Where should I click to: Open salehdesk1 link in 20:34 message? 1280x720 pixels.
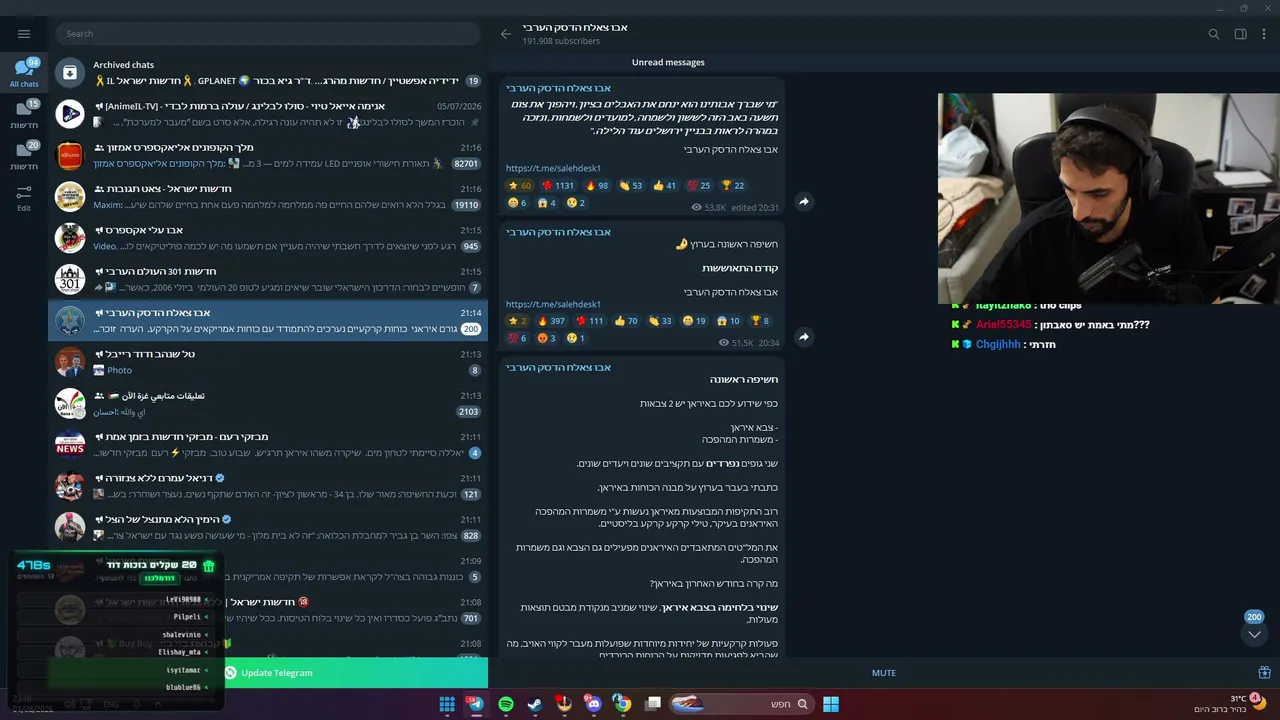pyautogui.click(x=553, y=304)
